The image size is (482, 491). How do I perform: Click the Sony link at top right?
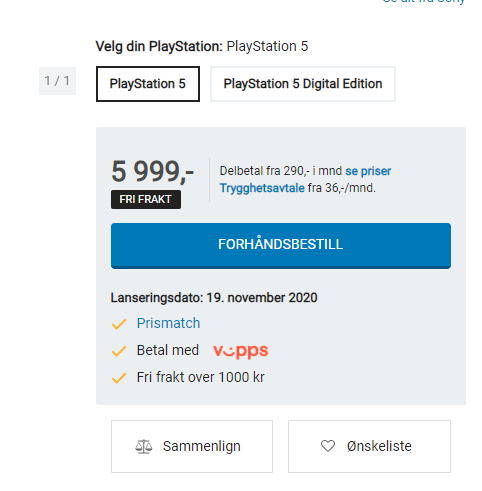tap(423, 1)
